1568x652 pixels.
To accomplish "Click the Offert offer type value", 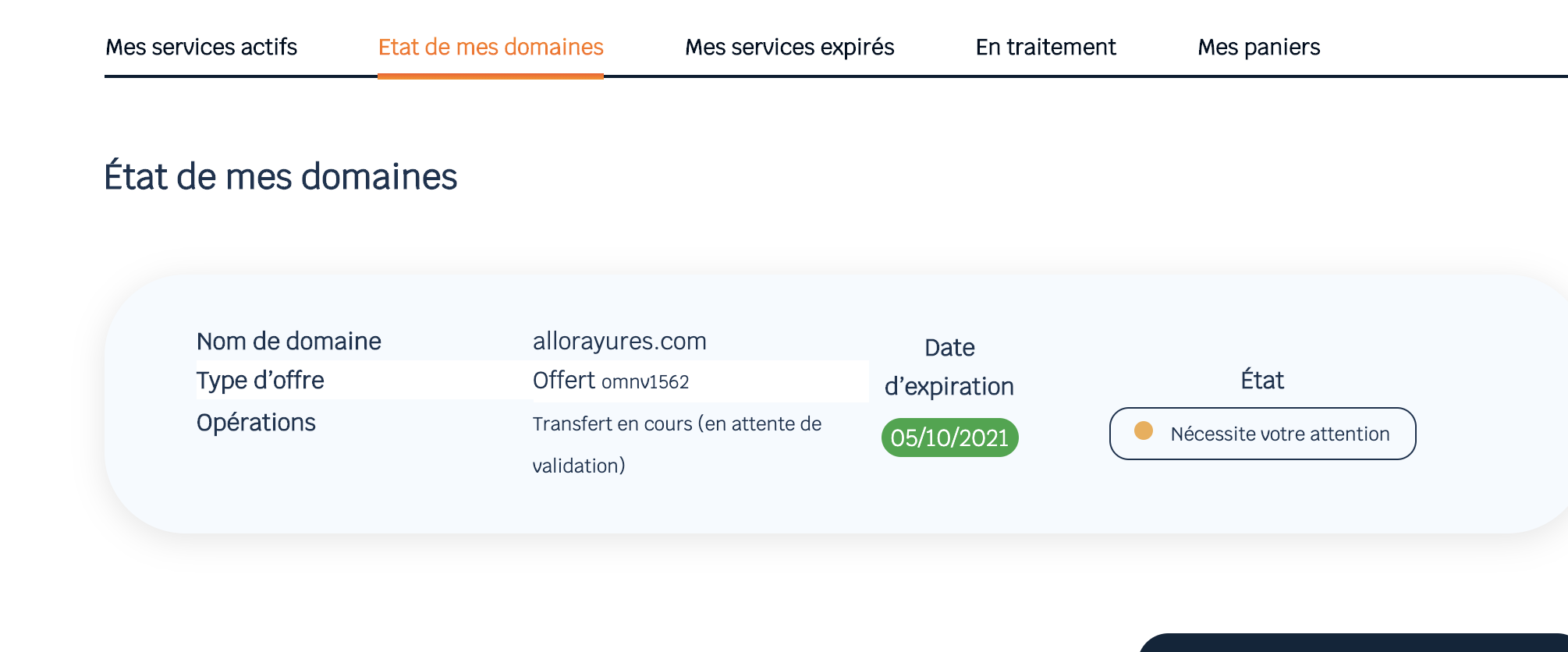I will pyautogui.click(x=563, y=381).
